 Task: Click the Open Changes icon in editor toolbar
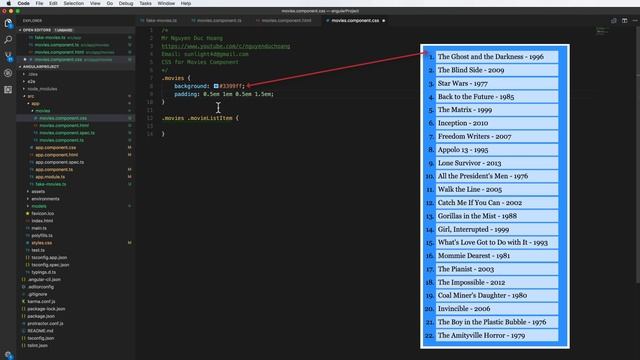(x=613, y=20)
